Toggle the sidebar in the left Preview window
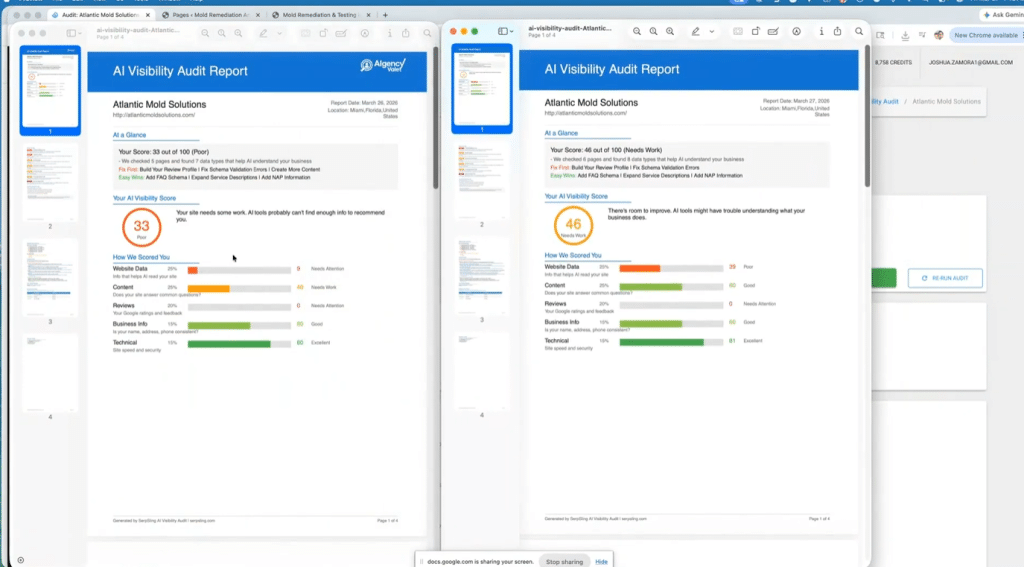Viewport: 1024px width, 567px height. [x=71, y=33]
